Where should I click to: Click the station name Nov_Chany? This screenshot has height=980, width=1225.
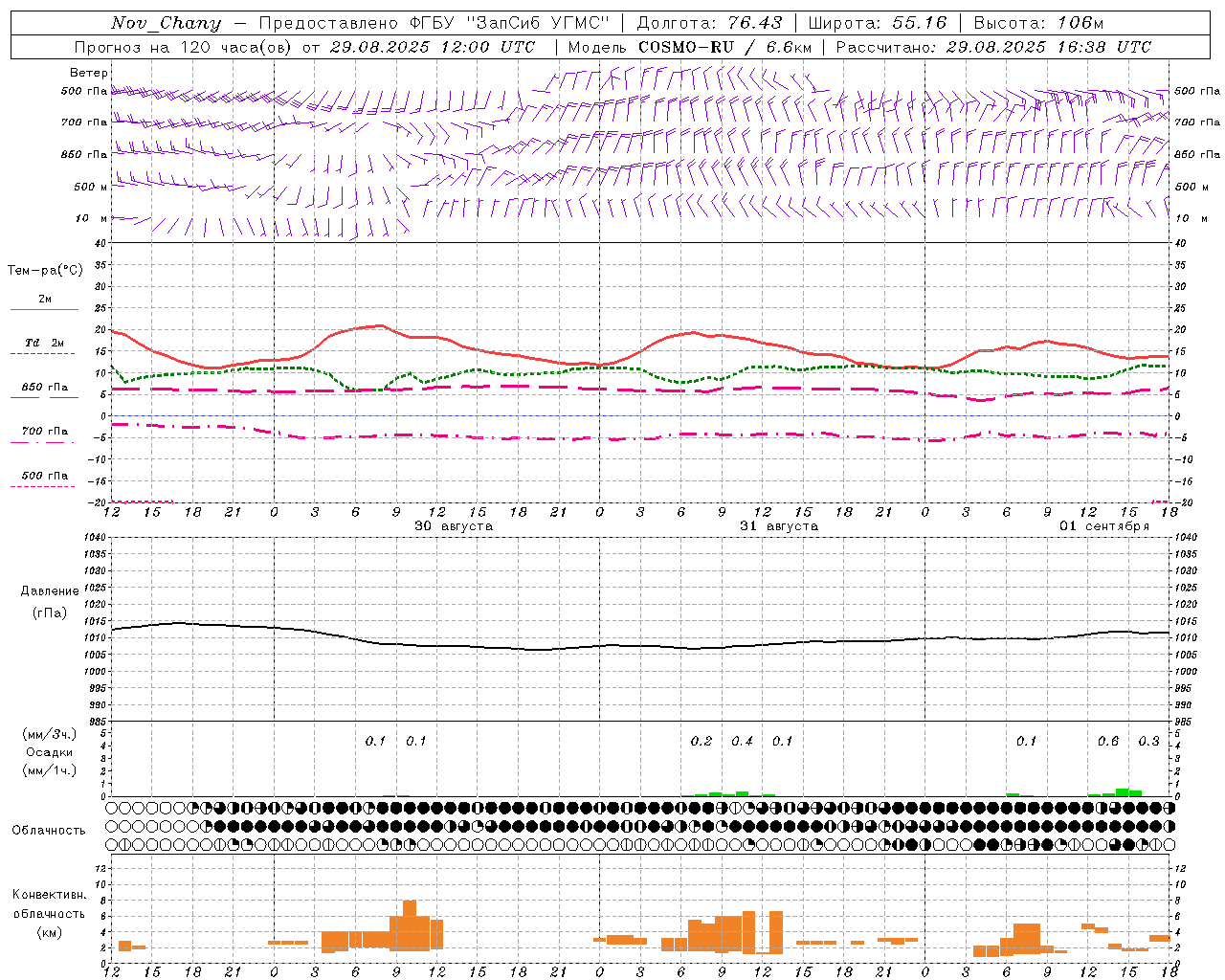(x=166, y=23)
